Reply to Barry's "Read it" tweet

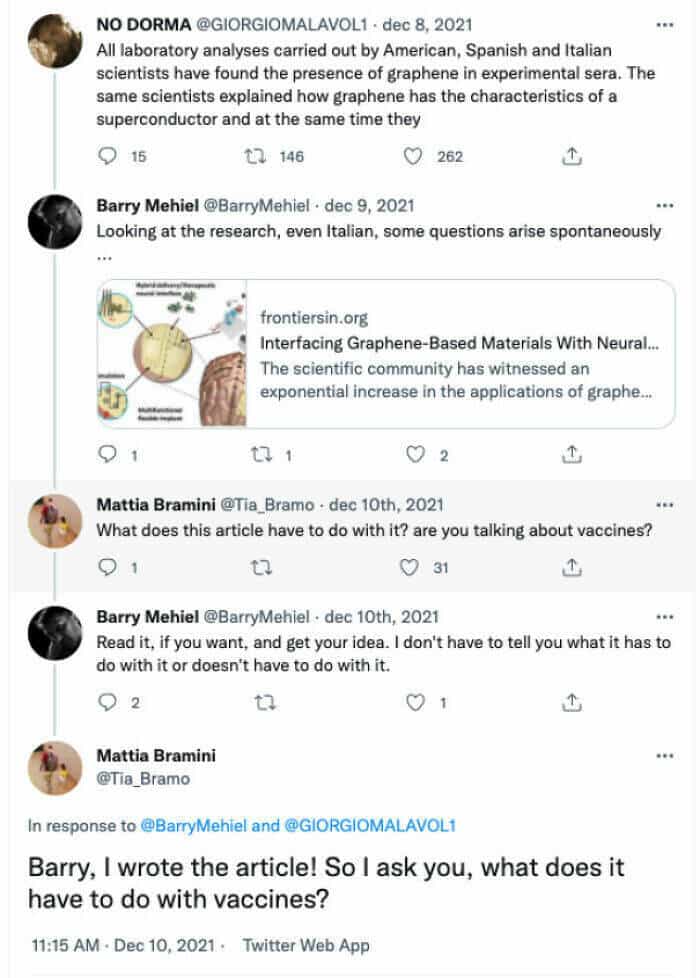[109, 702]
